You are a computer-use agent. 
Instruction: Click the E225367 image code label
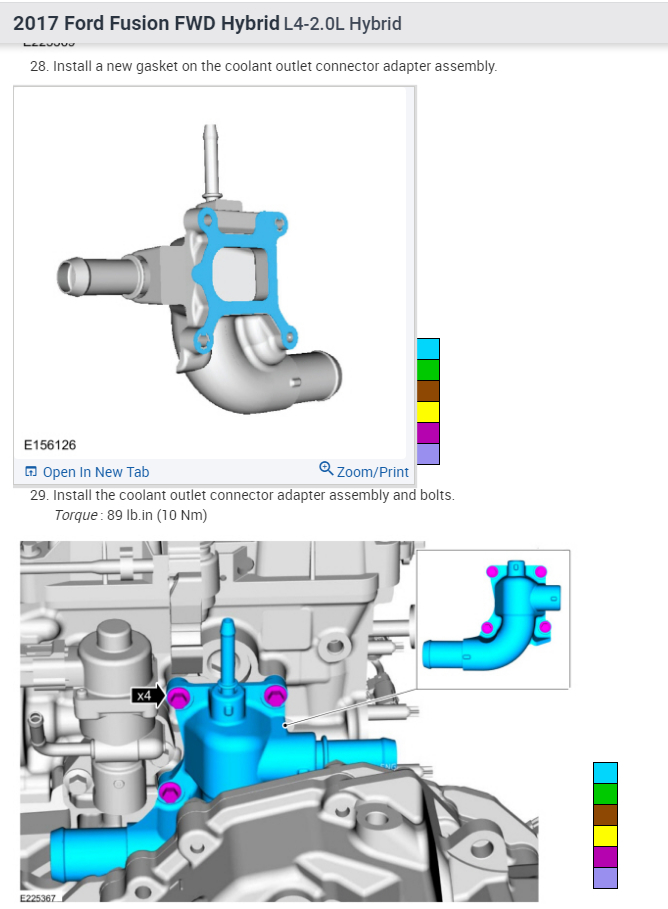pyautogui.click(x=38, y=898)
